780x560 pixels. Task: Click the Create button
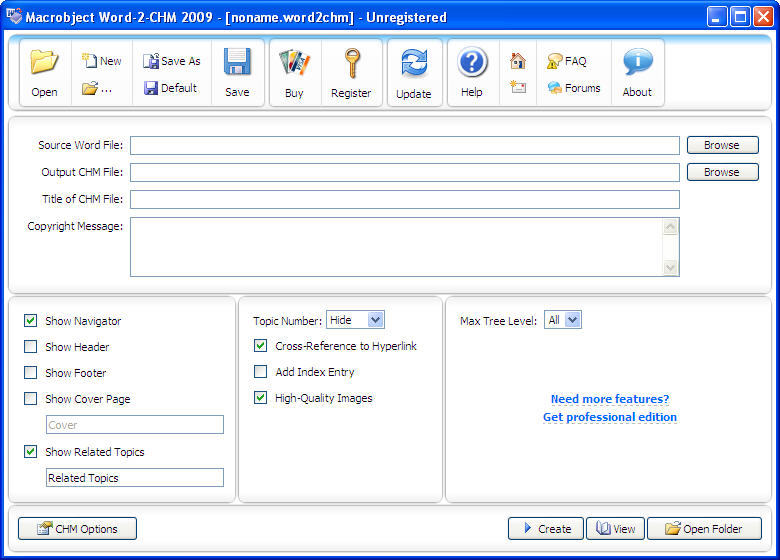(x=545, y=529)
